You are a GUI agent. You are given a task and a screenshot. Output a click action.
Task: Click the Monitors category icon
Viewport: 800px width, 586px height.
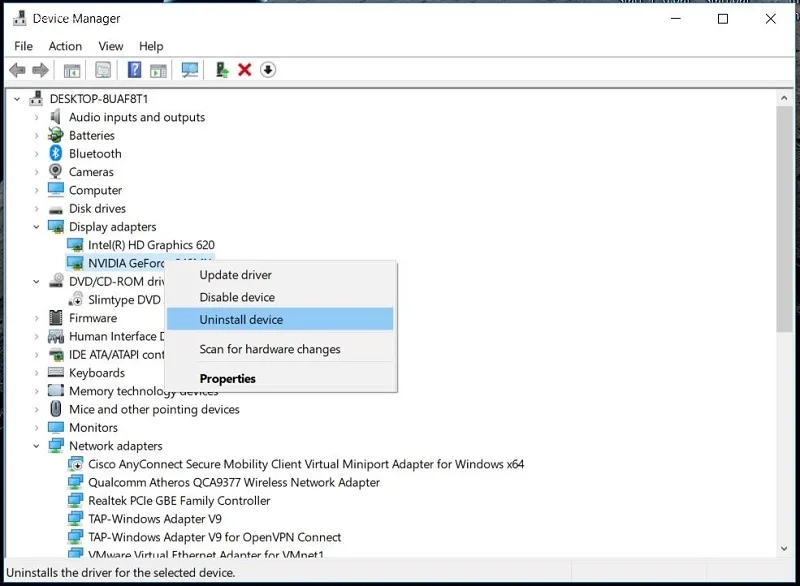[x=56, y=427]
